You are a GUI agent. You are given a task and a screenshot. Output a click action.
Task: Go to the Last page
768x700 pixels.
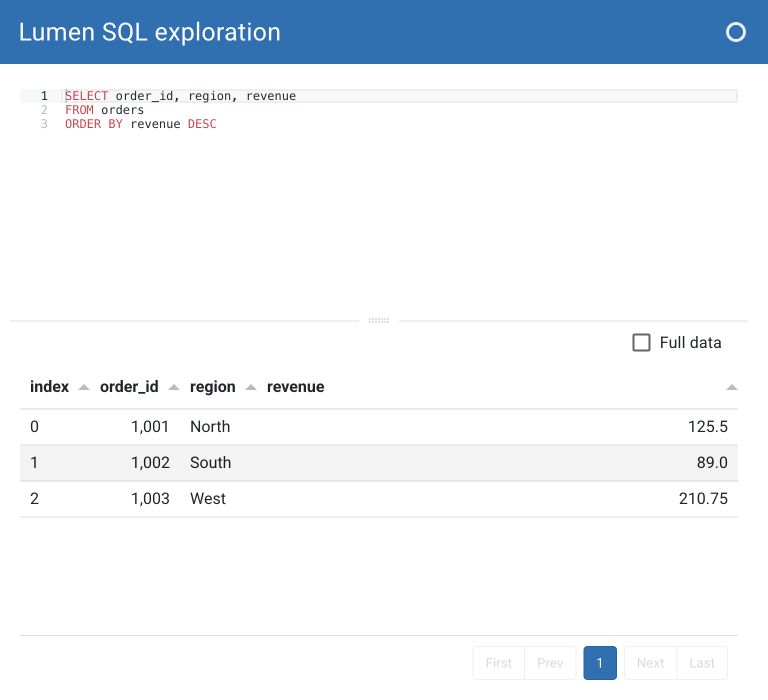702,663
